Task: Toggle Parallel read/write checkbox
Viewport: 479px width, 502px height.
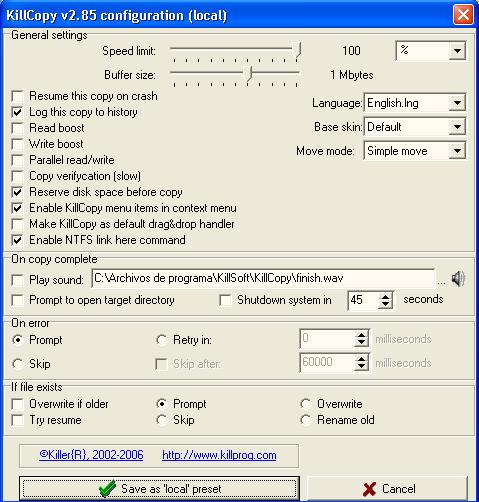Action: tap(17, 160)
